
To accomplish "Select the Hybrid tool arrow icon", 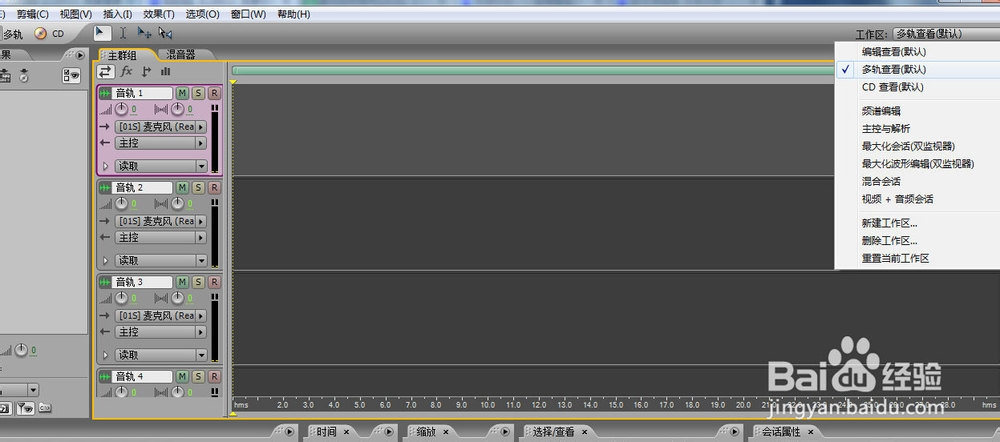I will pyautogui.click(x=102, y=33).
